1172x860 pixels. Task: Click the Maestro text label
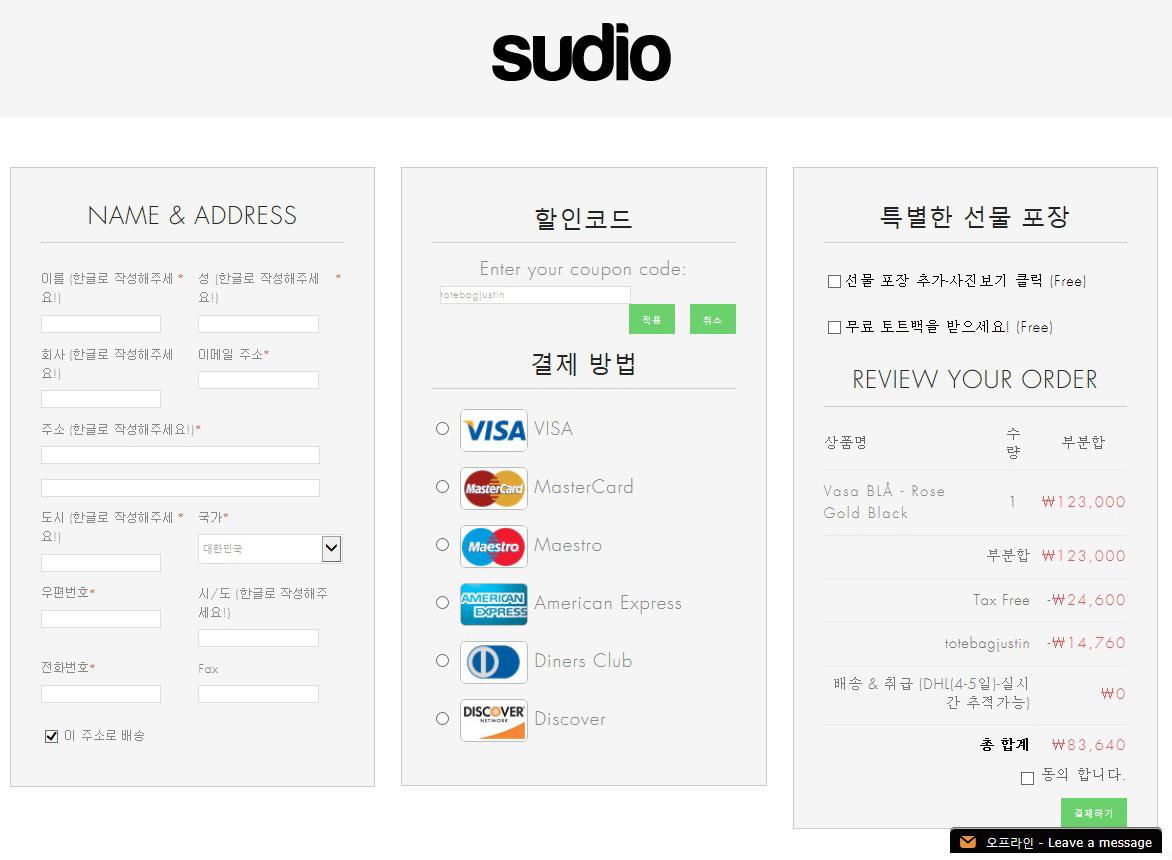point(568,545)
